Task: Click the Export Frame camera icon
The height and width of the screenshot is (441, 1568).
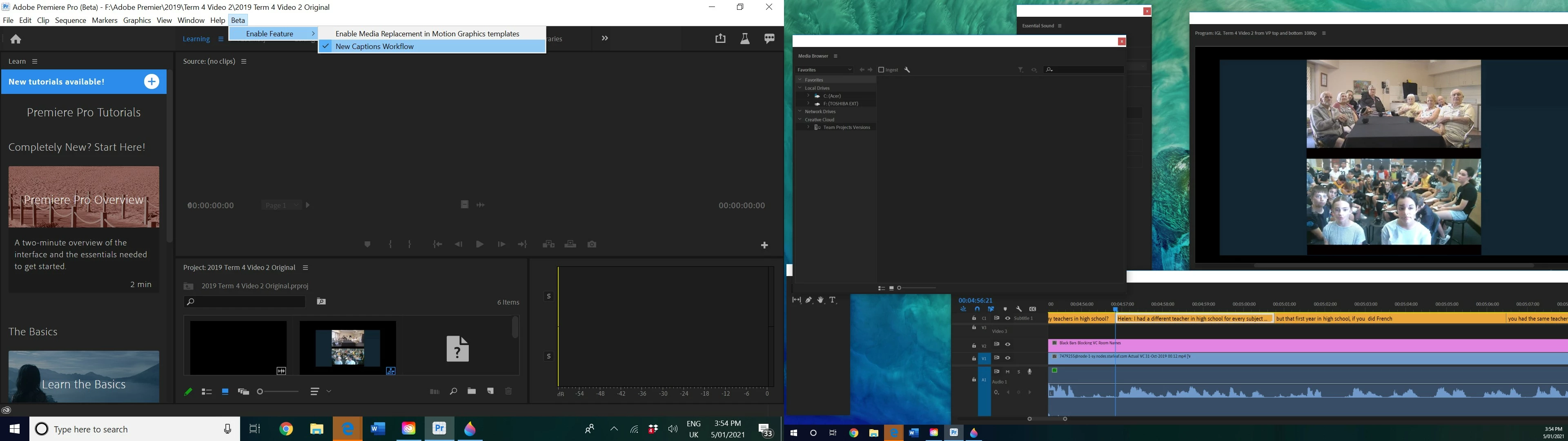Action: [x=592, y=244]
